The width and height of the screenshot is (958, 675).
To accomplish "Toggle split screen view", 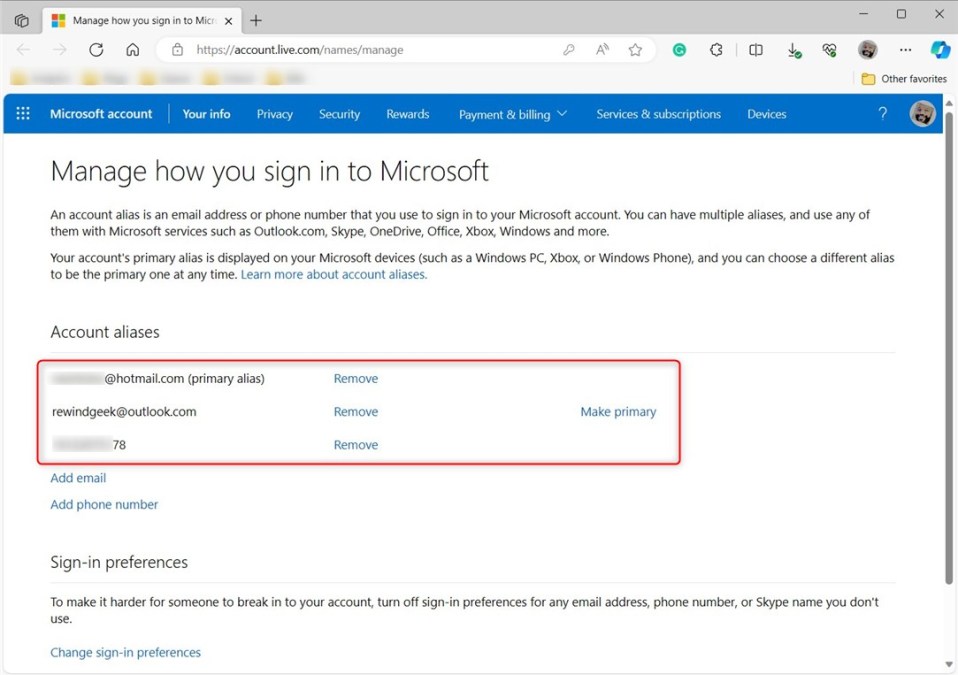I will (x=756, y=50).
